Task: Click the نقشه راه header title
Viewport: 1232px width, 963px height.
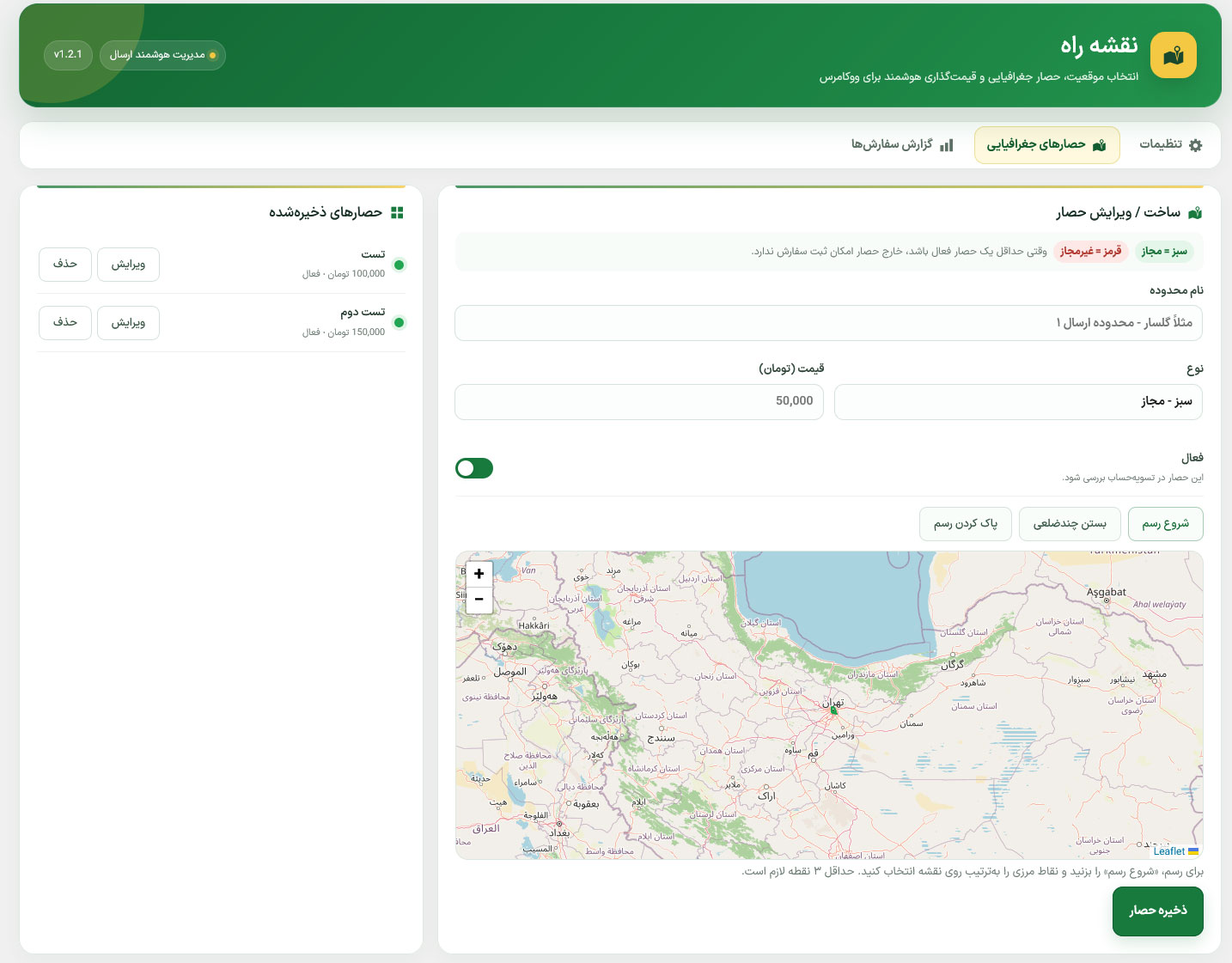Action: tap(1099, 46)
